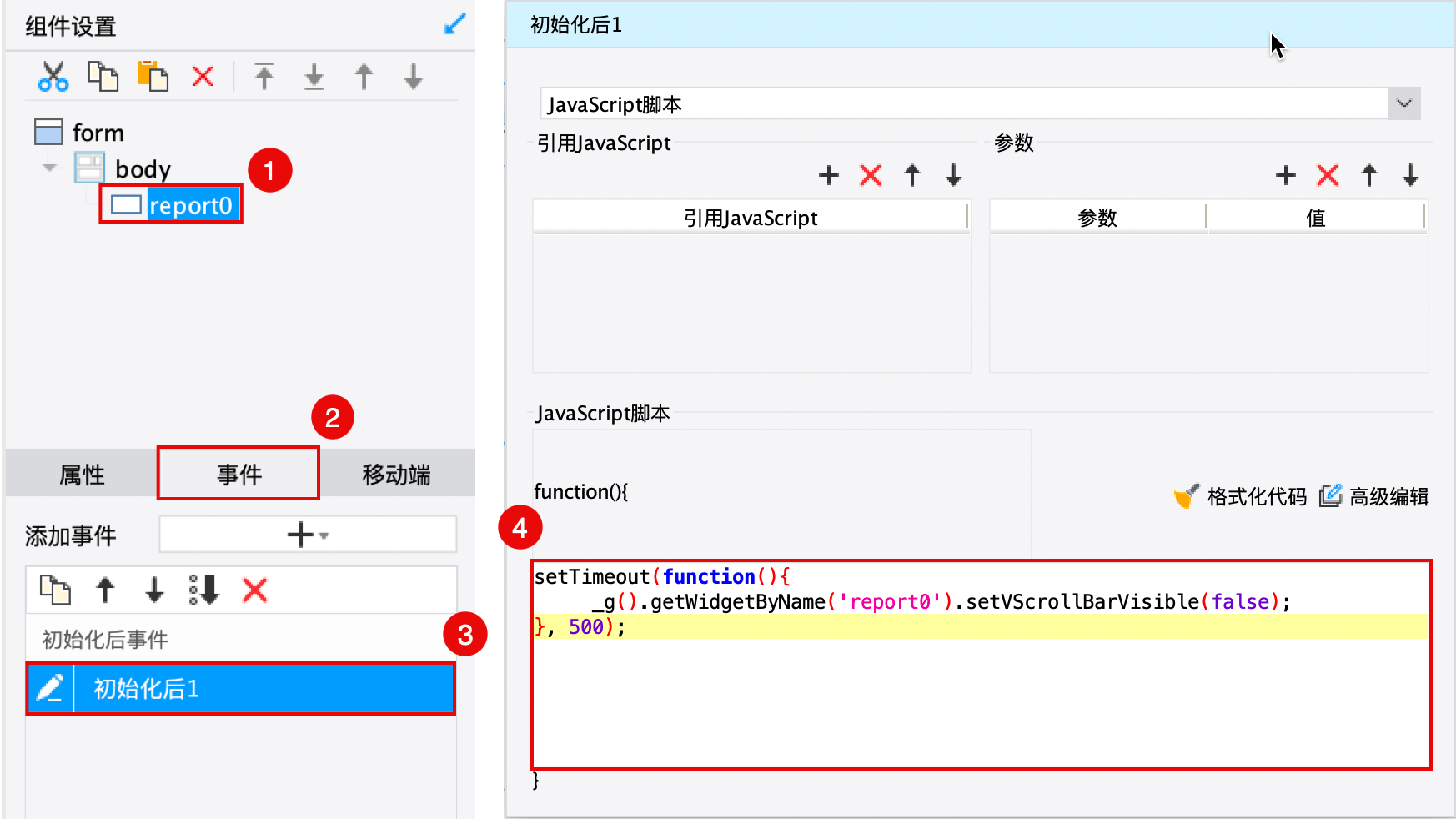Image resolution: width=1456 pixels, height=819 pixels.
Task: Select the form node in component tree
Action: click(x=79, y=133)
